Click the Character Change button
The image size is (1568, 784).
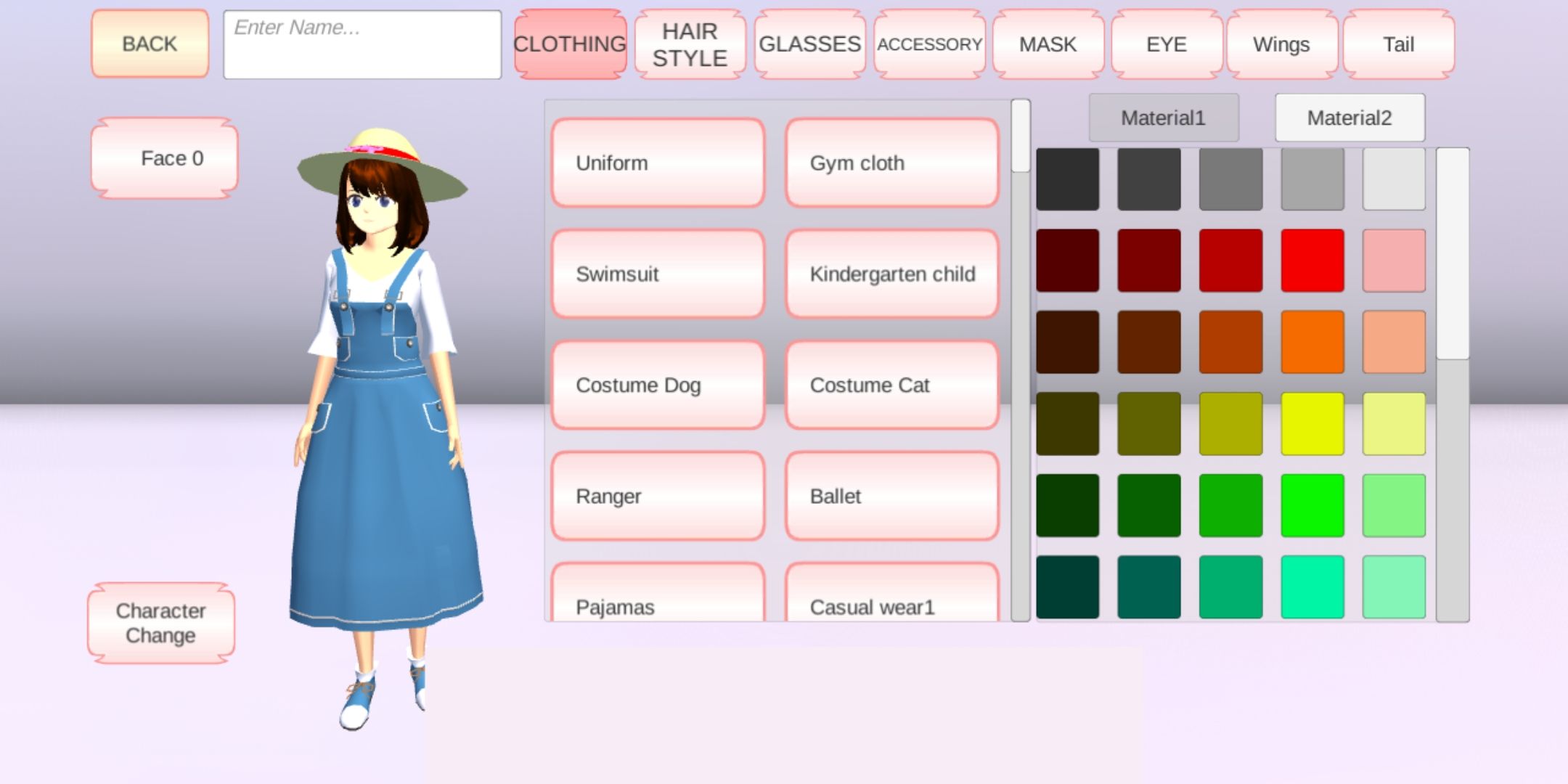[161, 623]
